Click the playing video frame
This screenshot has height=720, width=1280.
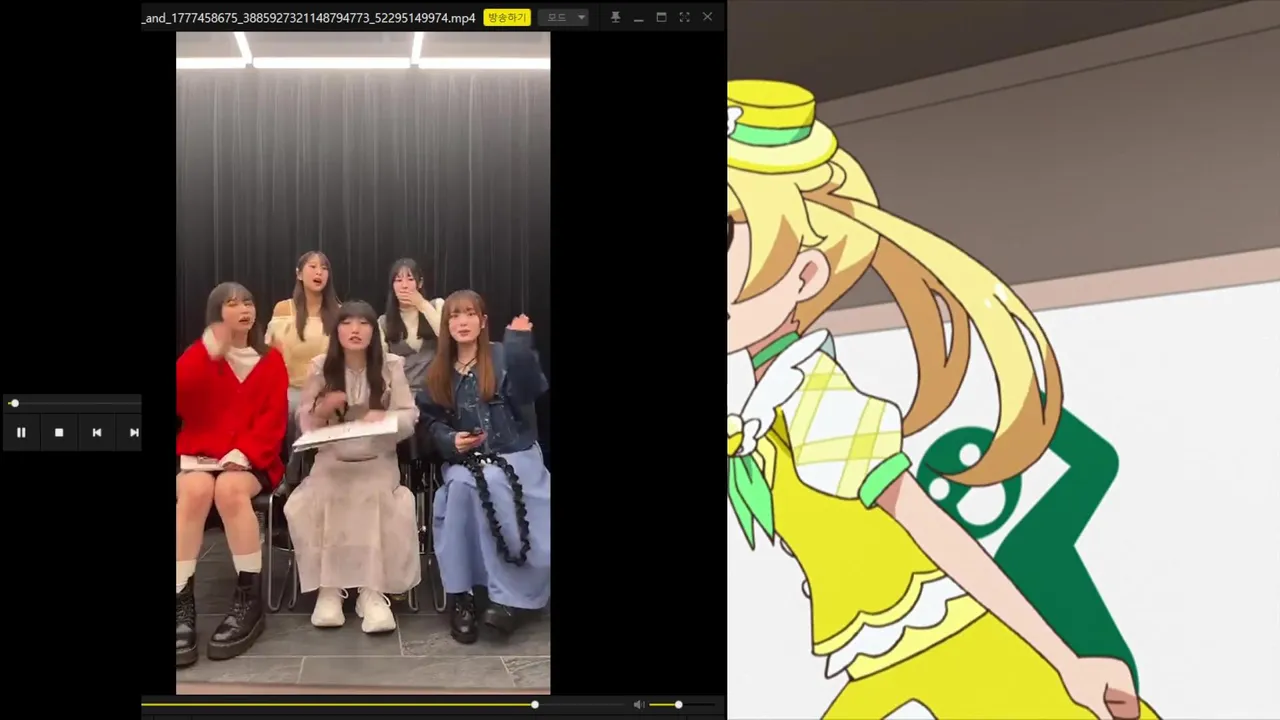click(x=363, y=362)
